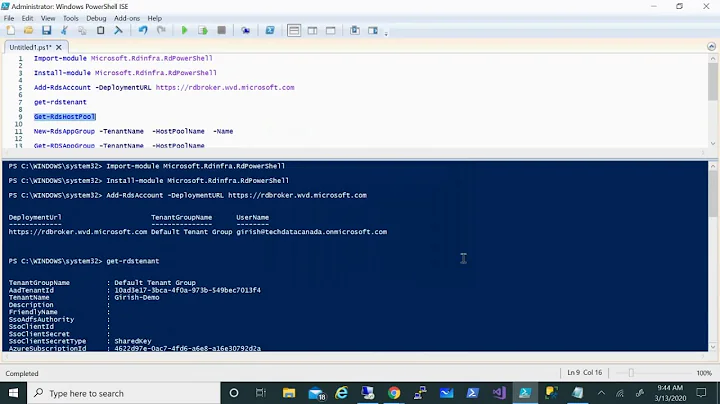The height and width of the screenshot is (404, 720).
Task: Open Cortana circle on taskbar
Action: point(234,393)
